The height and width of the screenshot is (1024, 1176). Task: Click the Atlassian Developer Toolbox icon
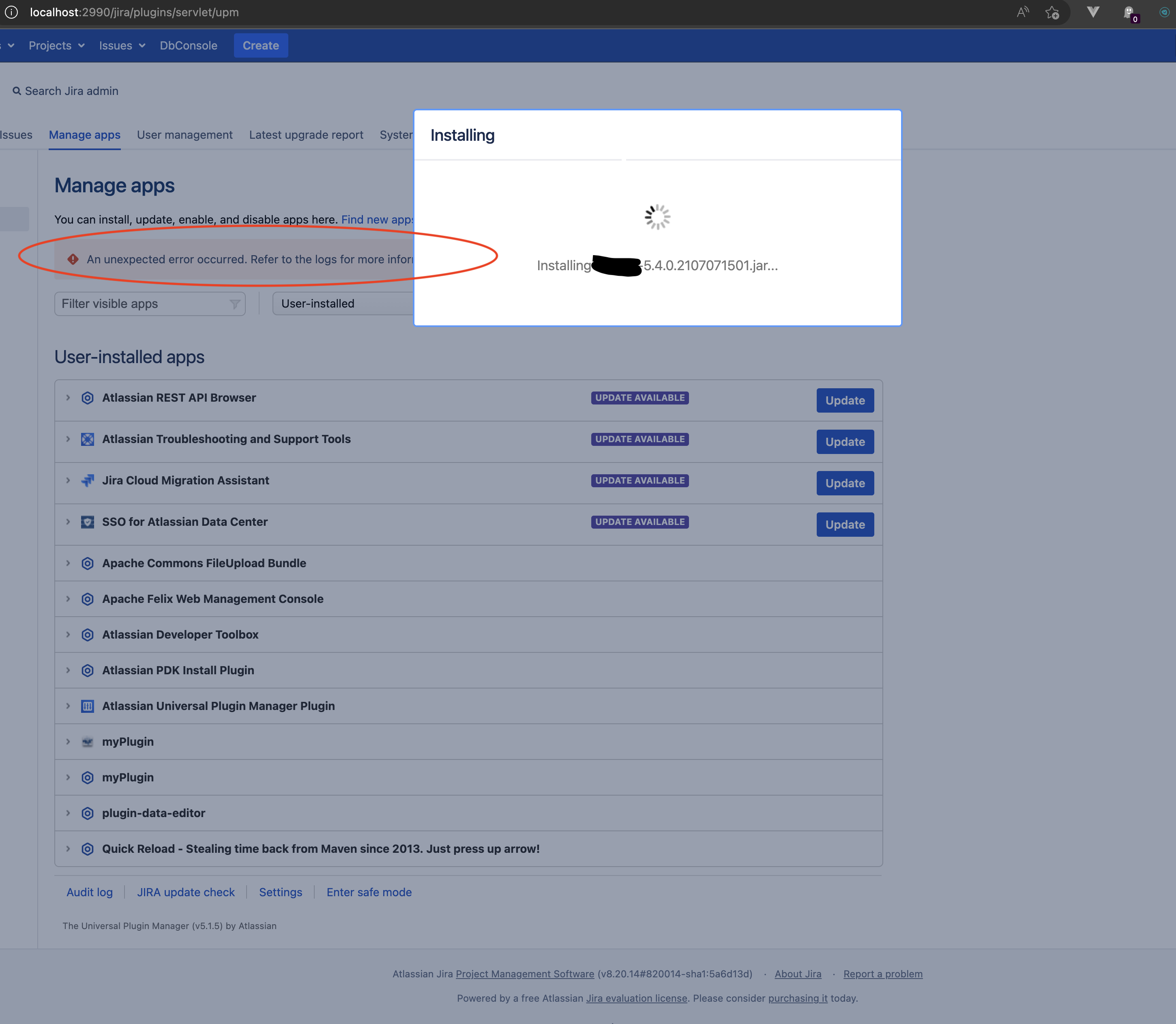[87, 635]
